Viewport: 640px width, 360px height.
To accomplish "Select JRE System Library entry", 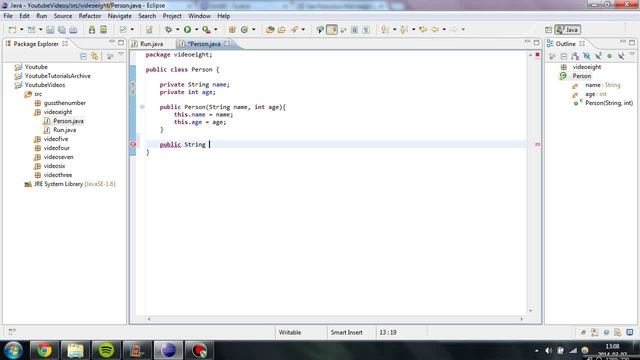I will click(x=74, y=184).
